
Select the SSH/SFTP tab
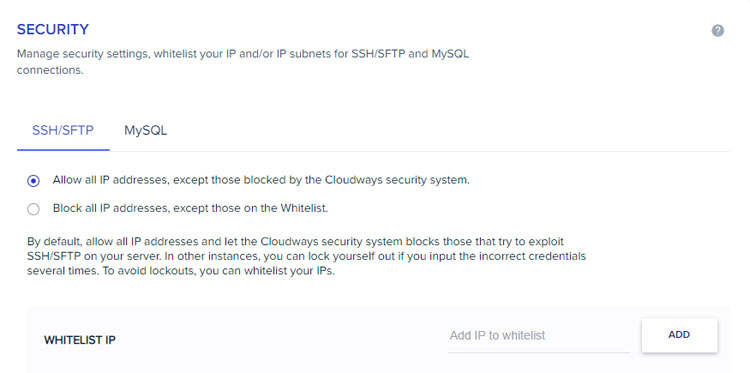click(x=63, y=131)
